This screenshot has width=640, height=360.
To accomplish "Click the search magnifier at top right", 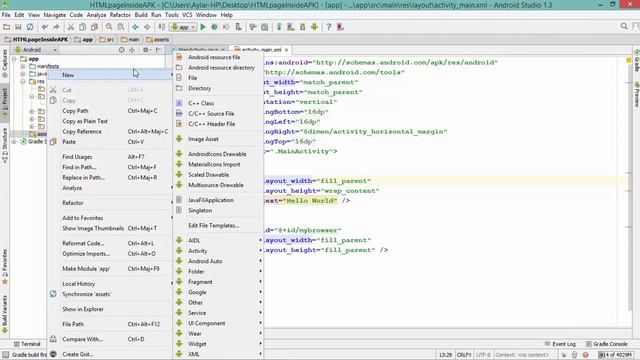I will pos(624,27).
